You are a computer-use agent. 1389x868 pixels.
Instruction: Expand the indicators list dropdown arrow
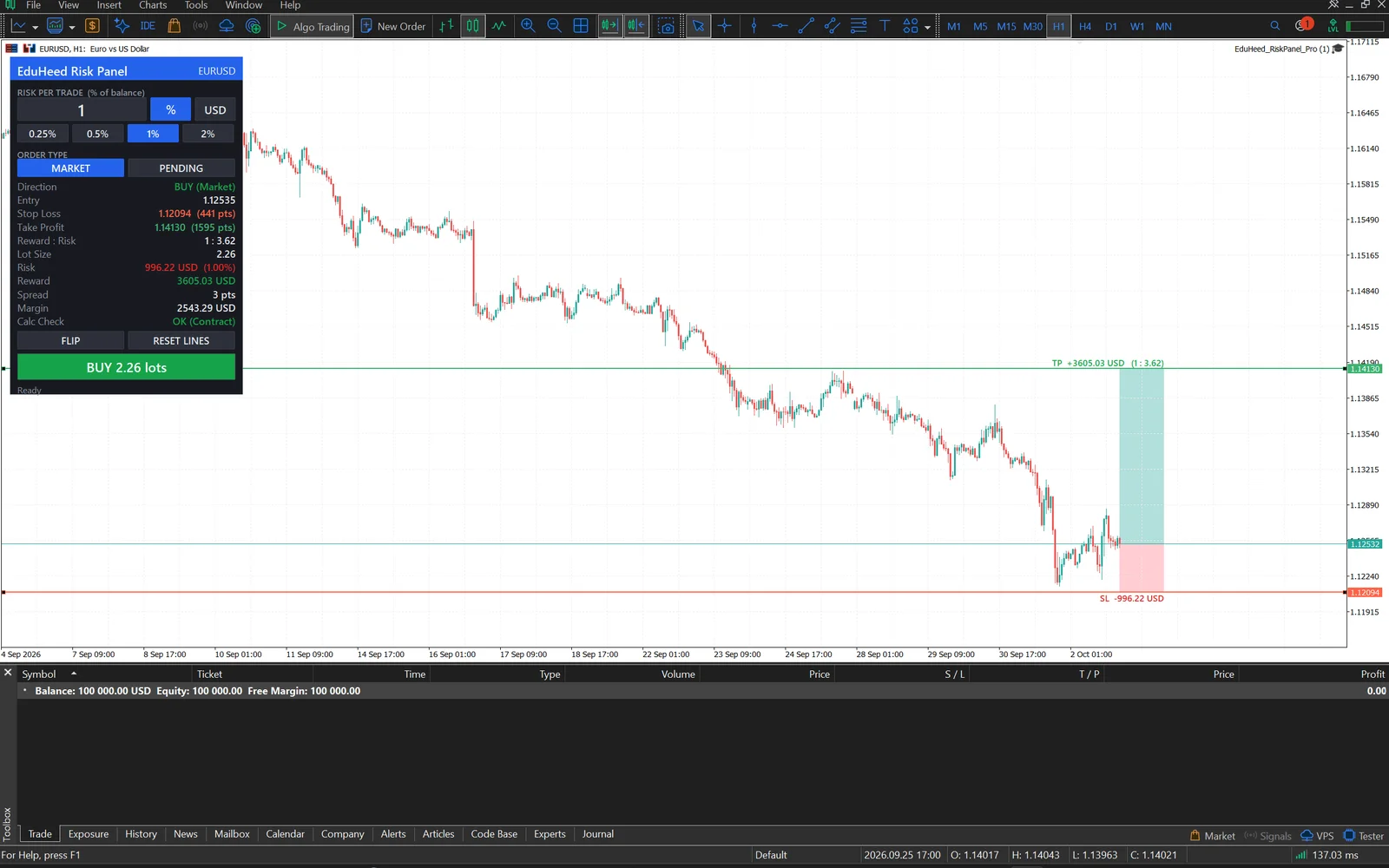coord(72,27)
